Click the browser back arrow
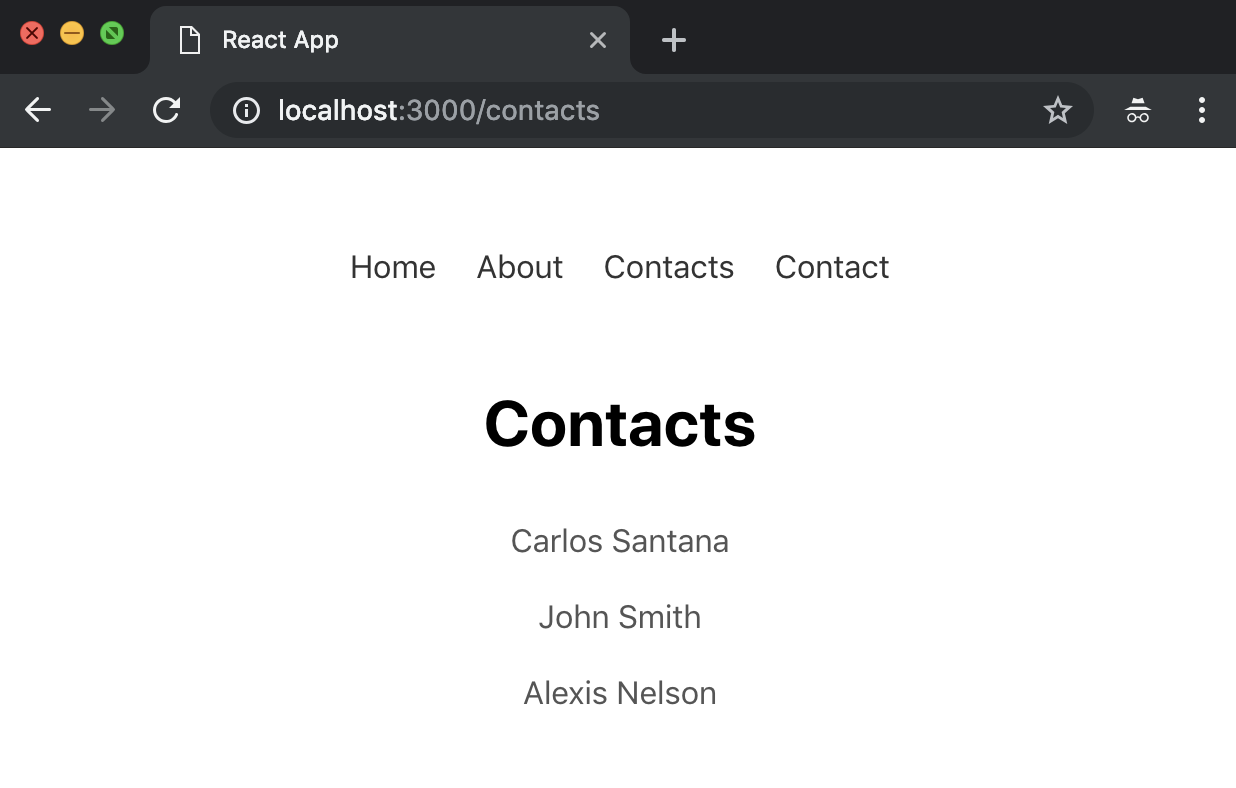 pyautogui.click(x=38, y=110)
